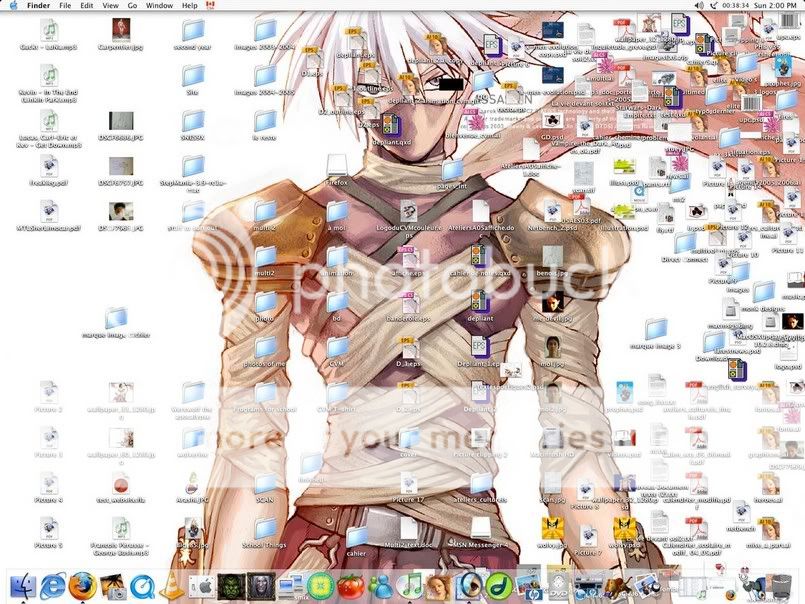Click the Canadian flag input menu

tap(210, 5)
